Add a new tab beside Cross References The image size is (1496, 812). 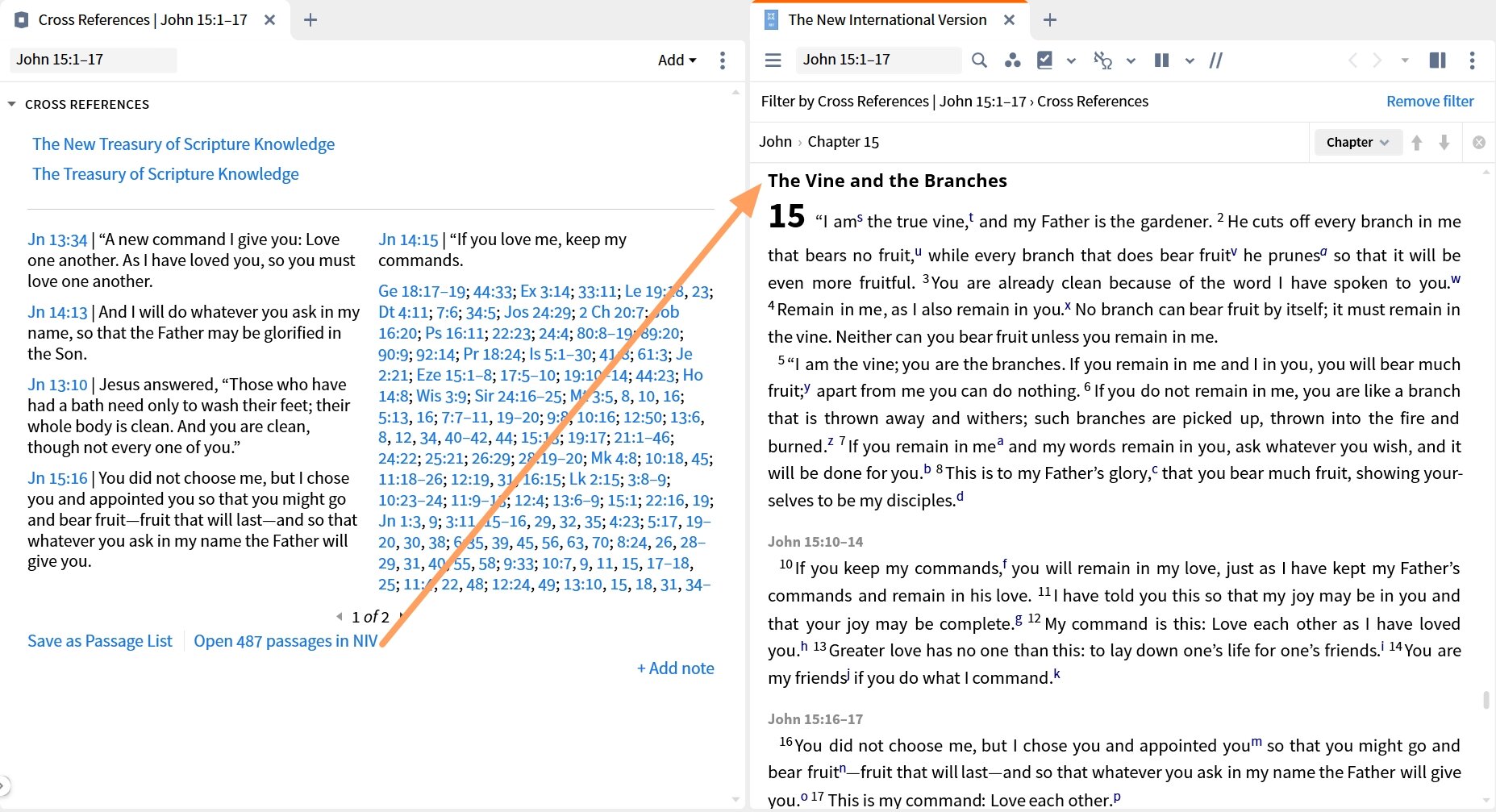[310, 19]
